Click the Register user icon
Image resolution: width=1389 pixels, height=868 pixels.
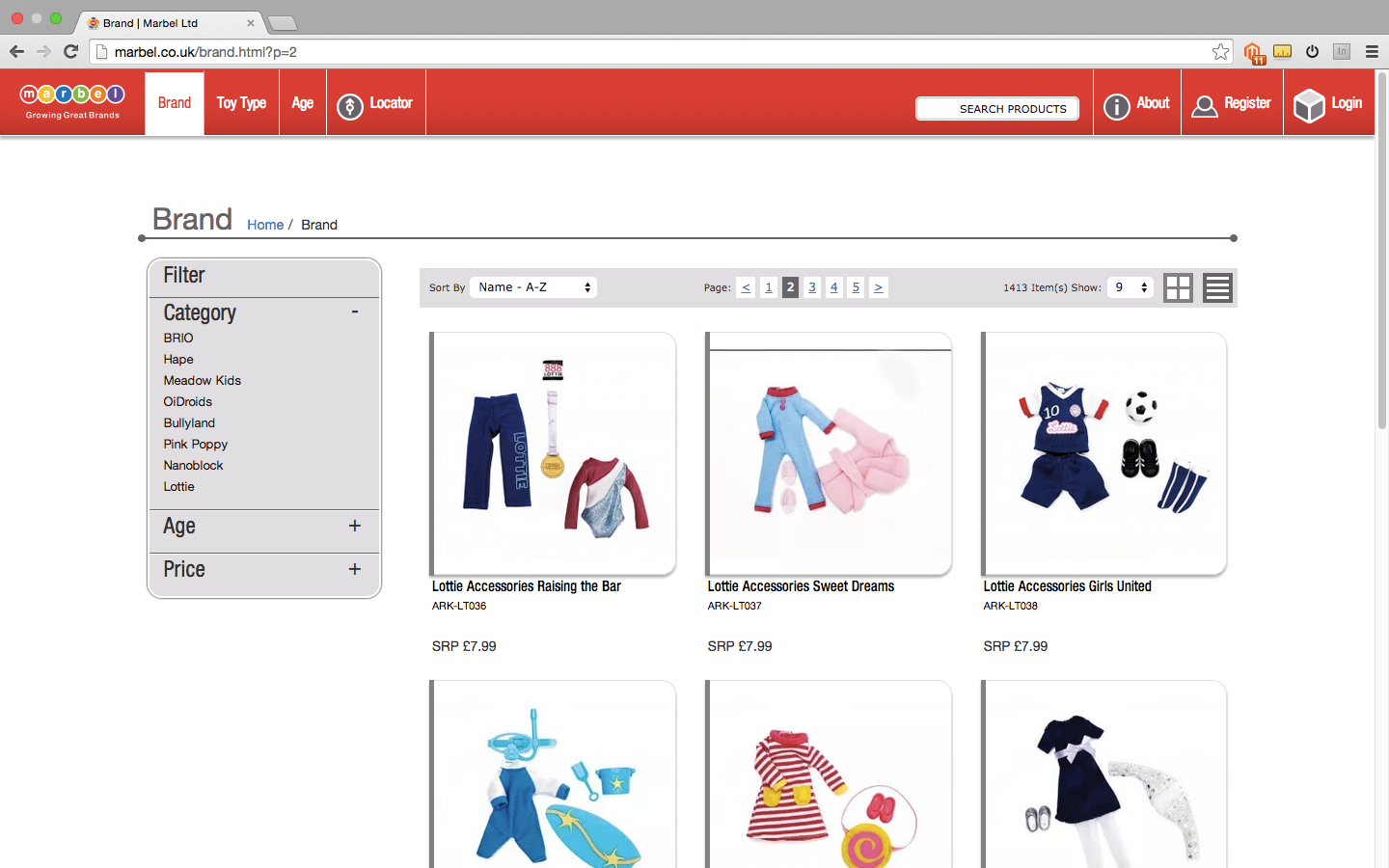[x=1205, y=106]
